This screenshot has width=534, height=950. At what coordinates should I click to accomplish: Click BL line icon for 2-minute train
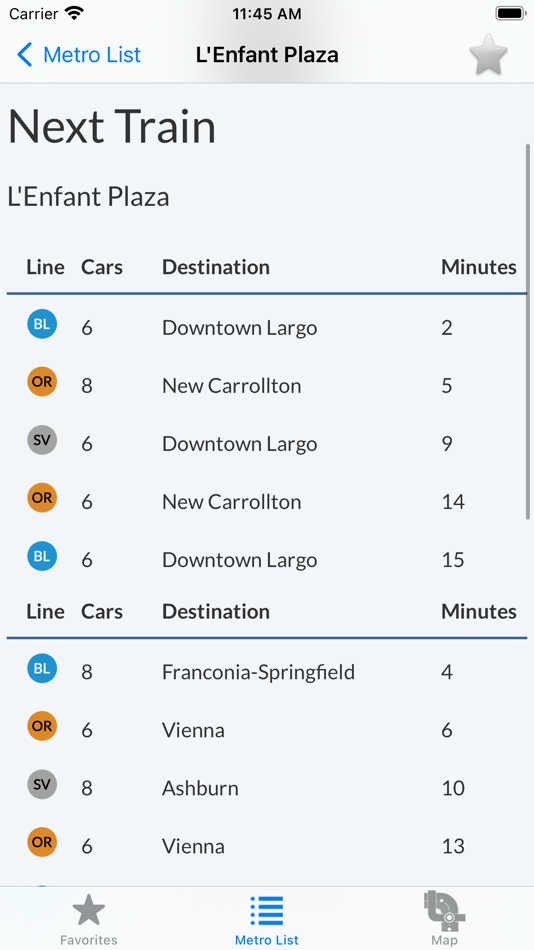(x=42, y=324)
